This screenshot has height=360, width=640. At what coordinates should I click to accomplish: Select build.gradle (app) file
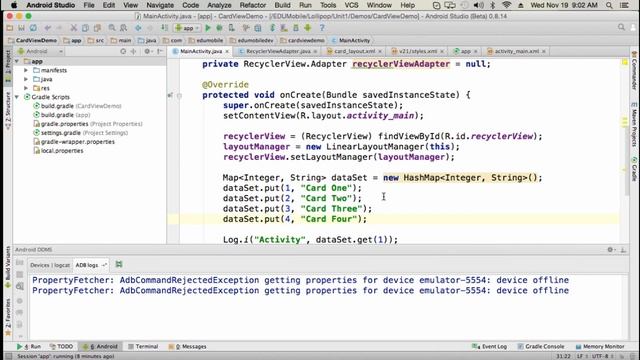coord(62,115)
